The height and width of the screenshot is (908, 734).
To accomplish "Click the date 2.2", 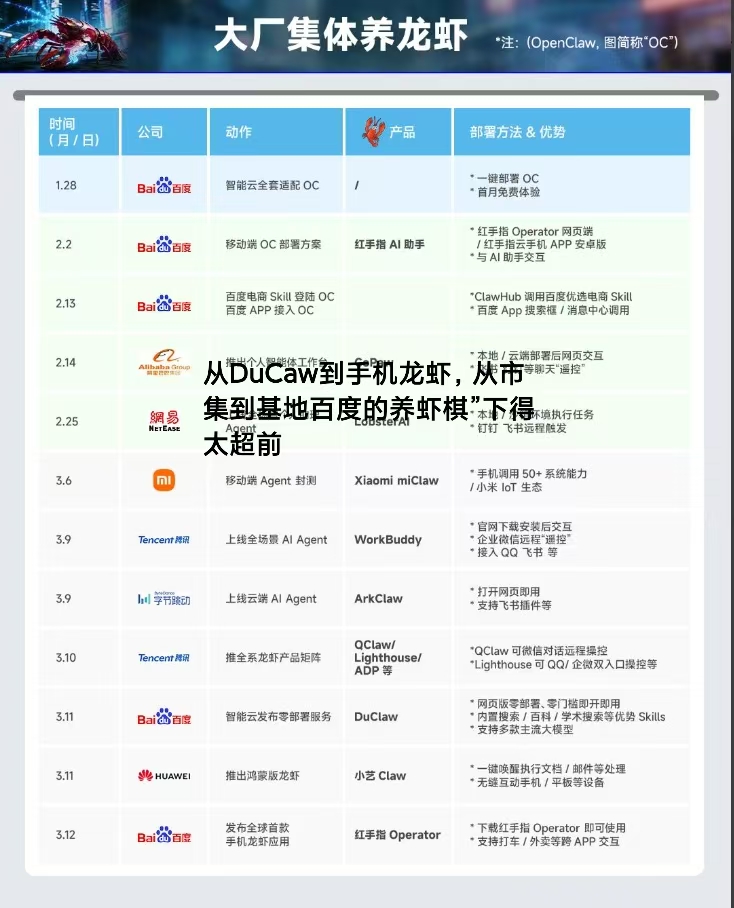I will (x=64, y=244).
